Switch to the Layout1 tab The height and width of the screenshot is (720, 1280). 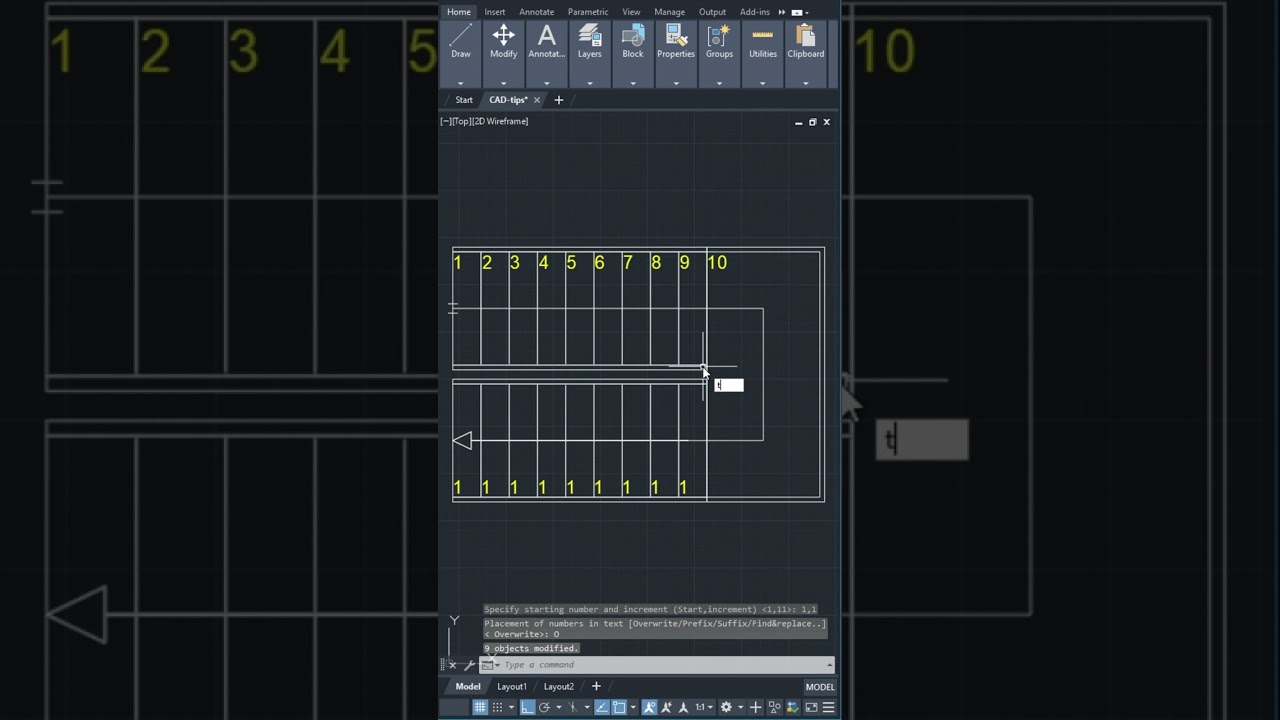tap(512, 687)
